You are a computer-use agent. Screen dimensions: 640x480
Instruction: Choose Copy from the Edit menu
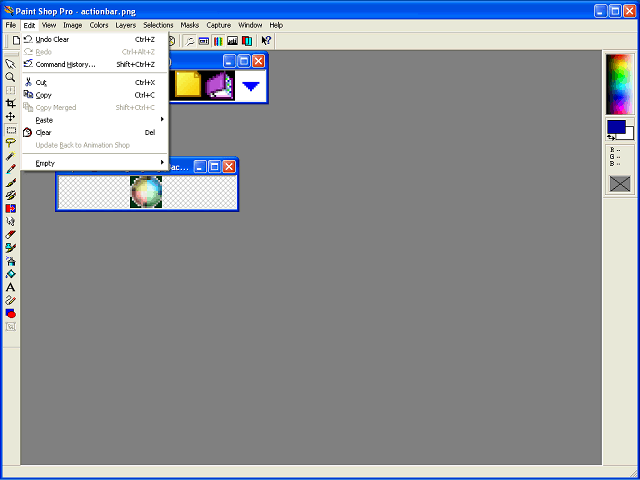pyautogui.click(x=95, y=95)
